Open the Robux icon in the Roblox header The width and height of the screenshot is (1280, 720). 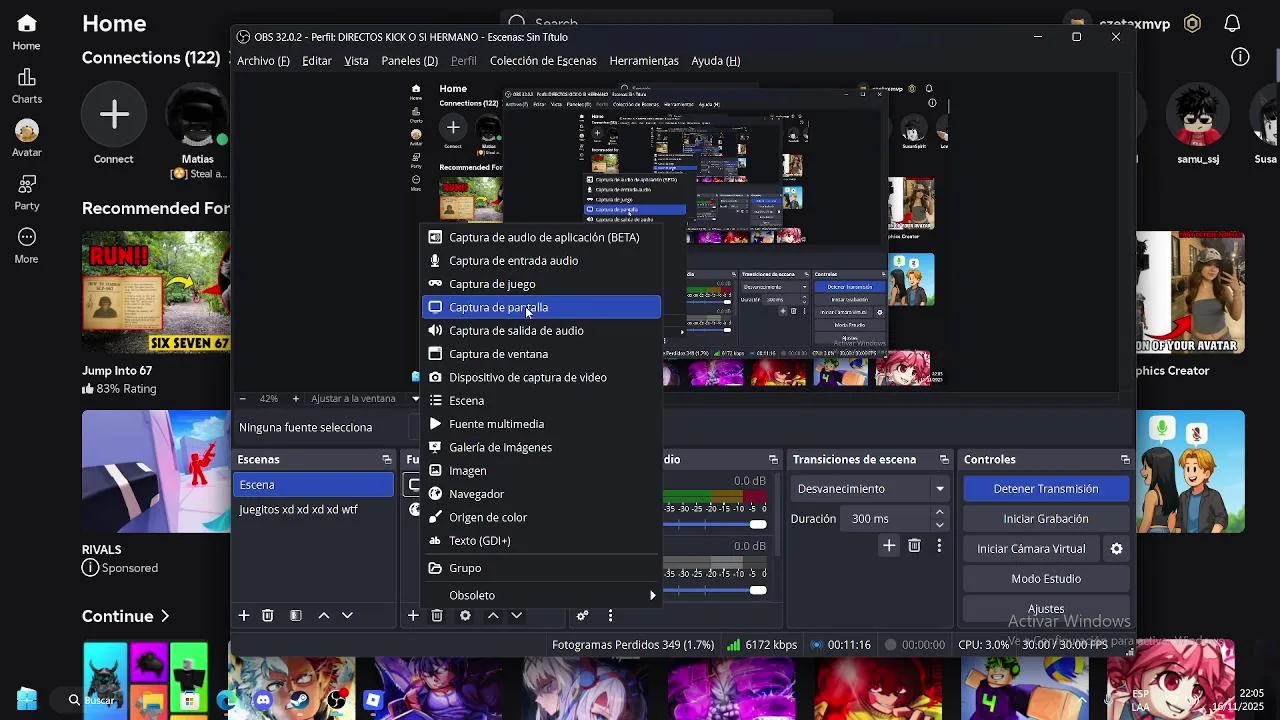(x=1192, y=23)
